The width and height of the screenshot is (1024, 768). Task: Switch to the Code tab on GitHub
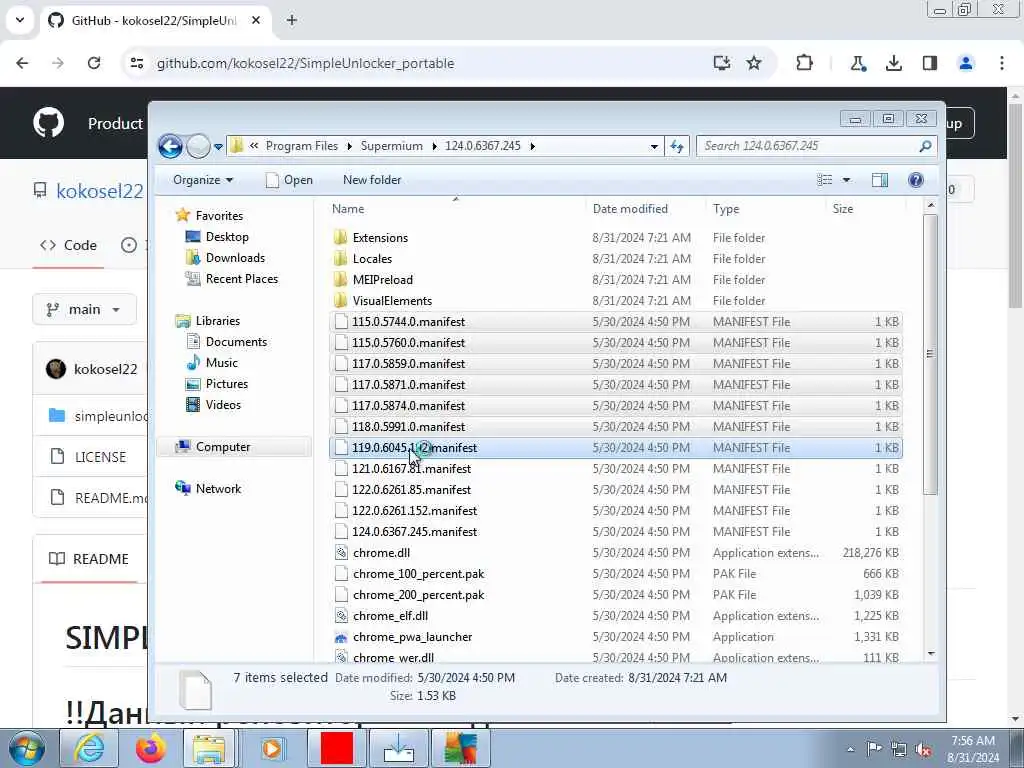(69, 246)
